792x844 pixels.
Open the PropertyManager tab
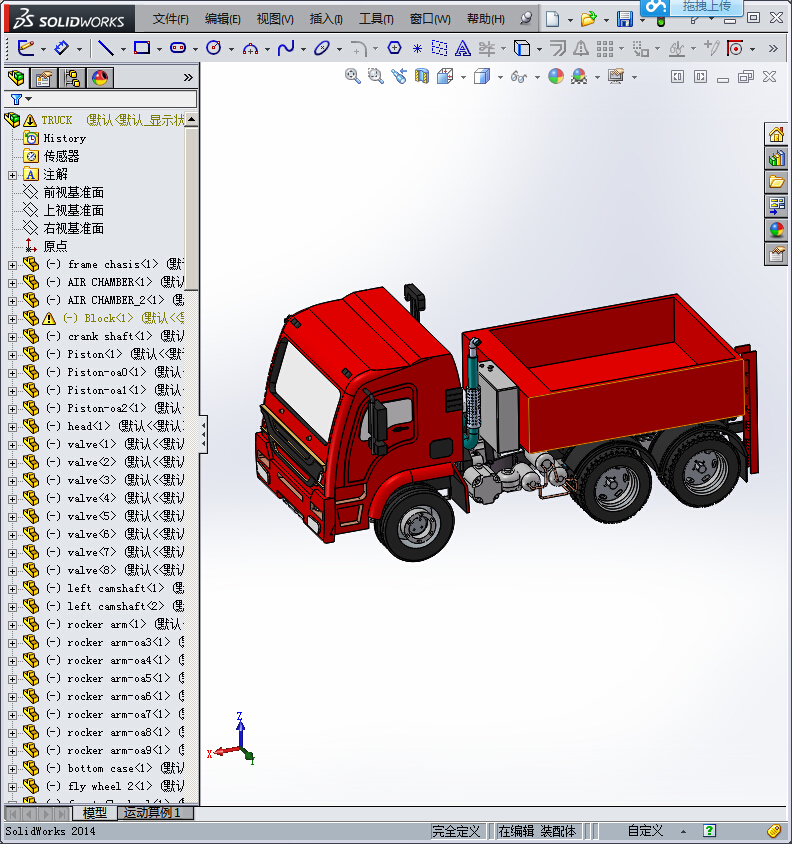click(x=44, y=78)
